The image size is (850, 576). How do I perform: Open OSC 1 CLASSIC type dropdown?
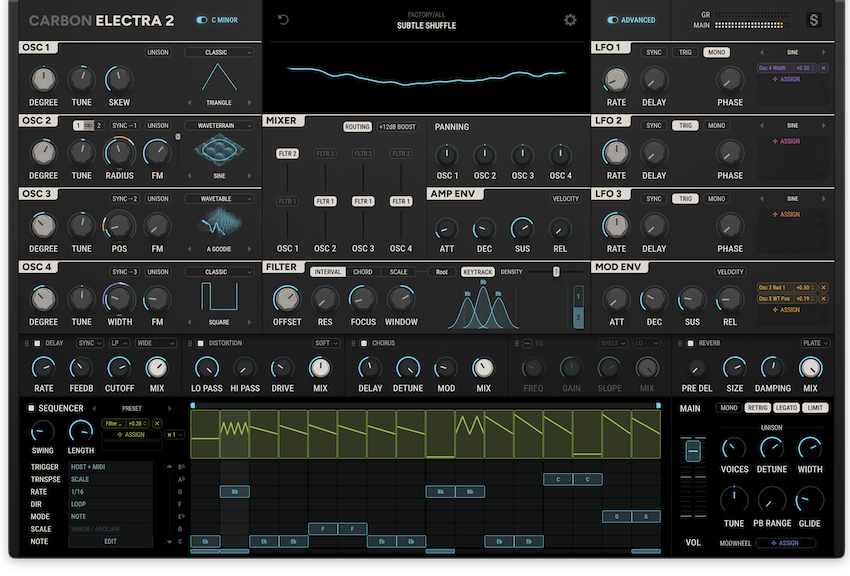(219, 53)
